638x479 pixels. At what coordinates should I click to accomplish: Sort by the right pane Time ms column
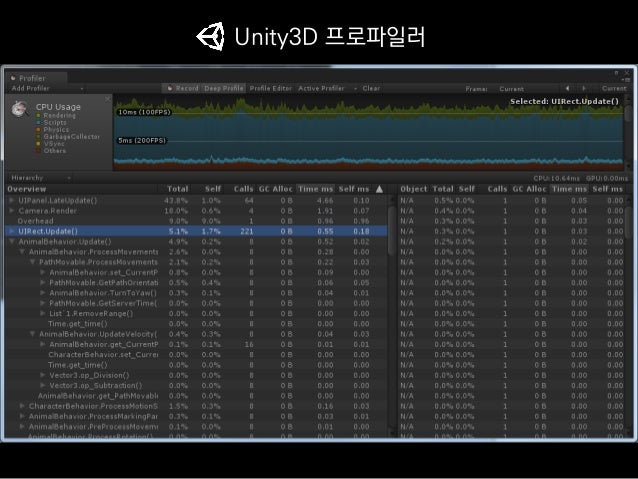click(569, 189)
